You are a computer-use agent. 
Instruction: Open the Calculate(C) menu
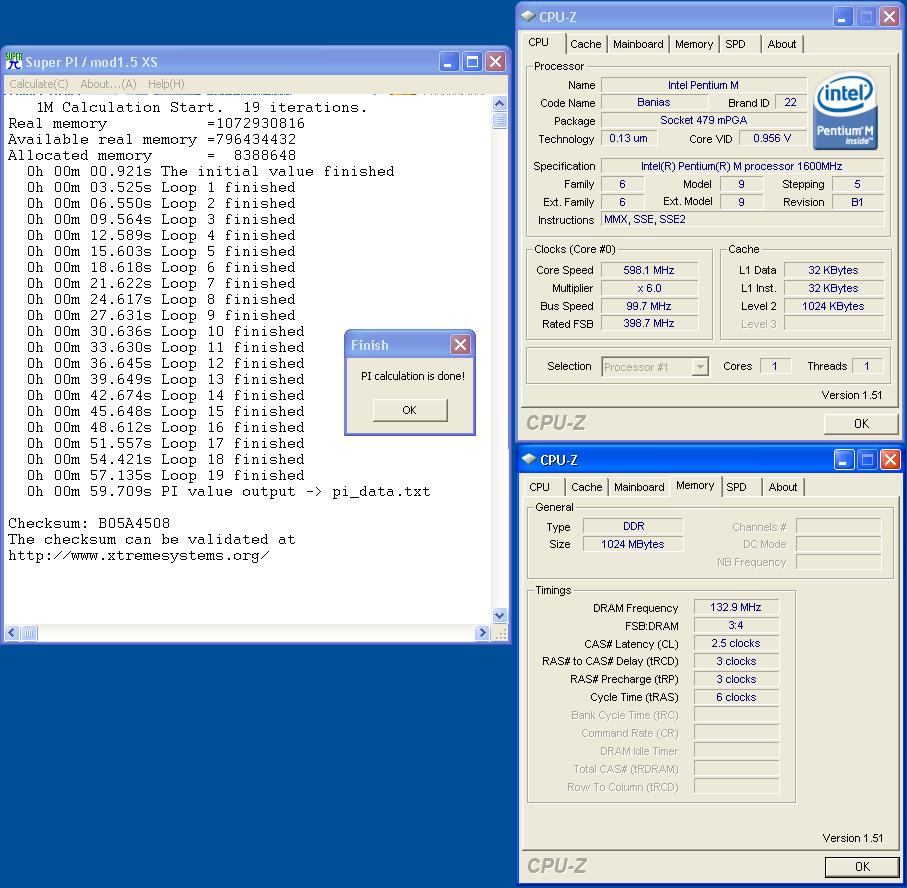pos(39,84)
